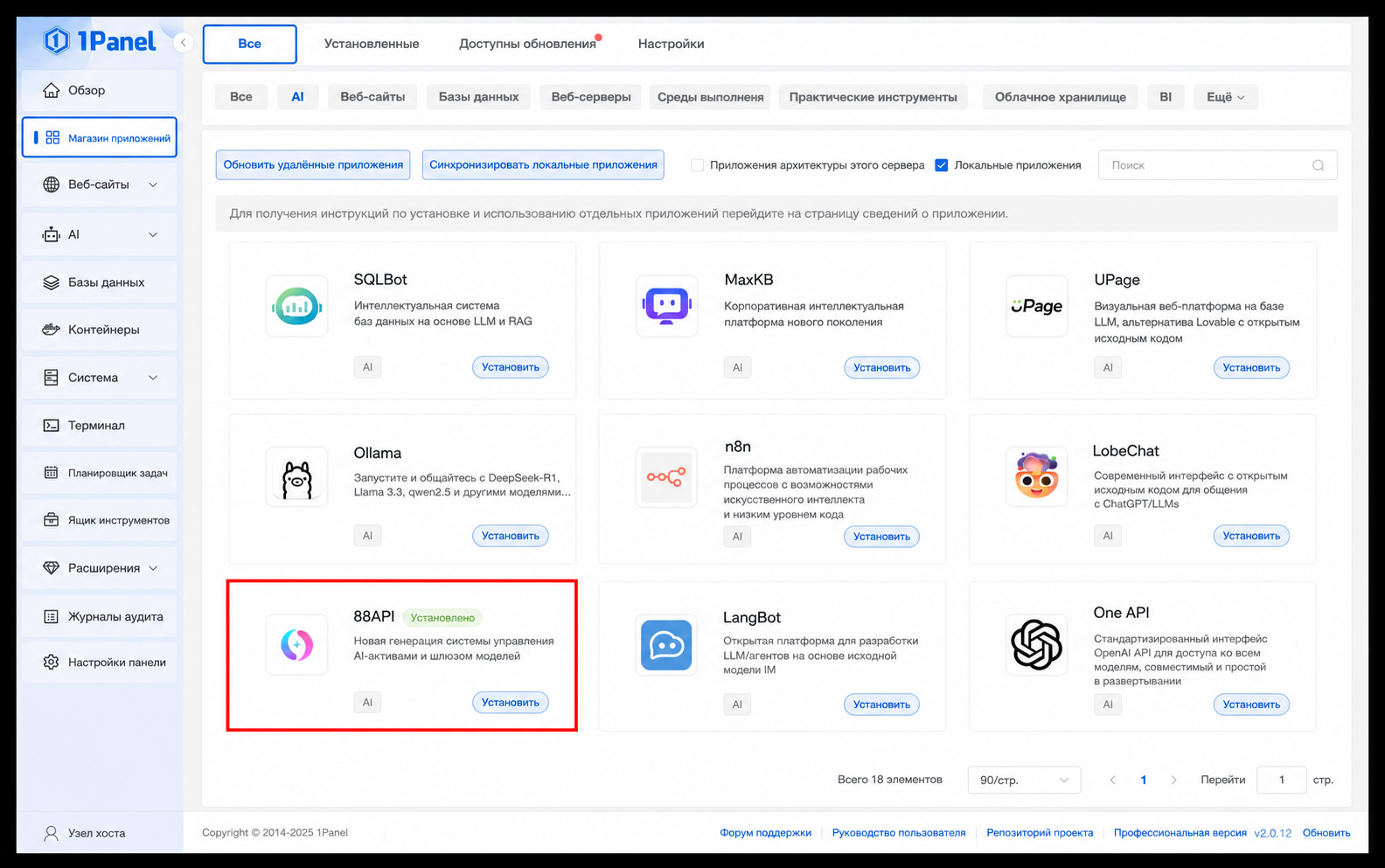Filter by Среды выполнения category
The image size is (1385, 868).
click(710, 97)
